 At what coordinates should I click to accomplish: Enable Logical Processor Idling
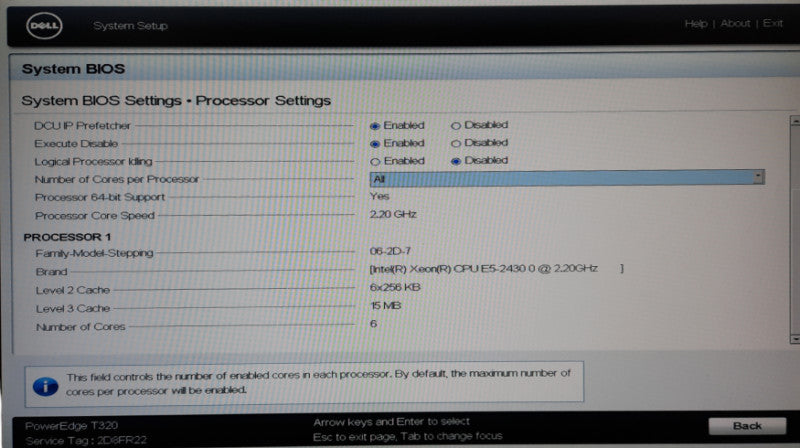(375, 162)
